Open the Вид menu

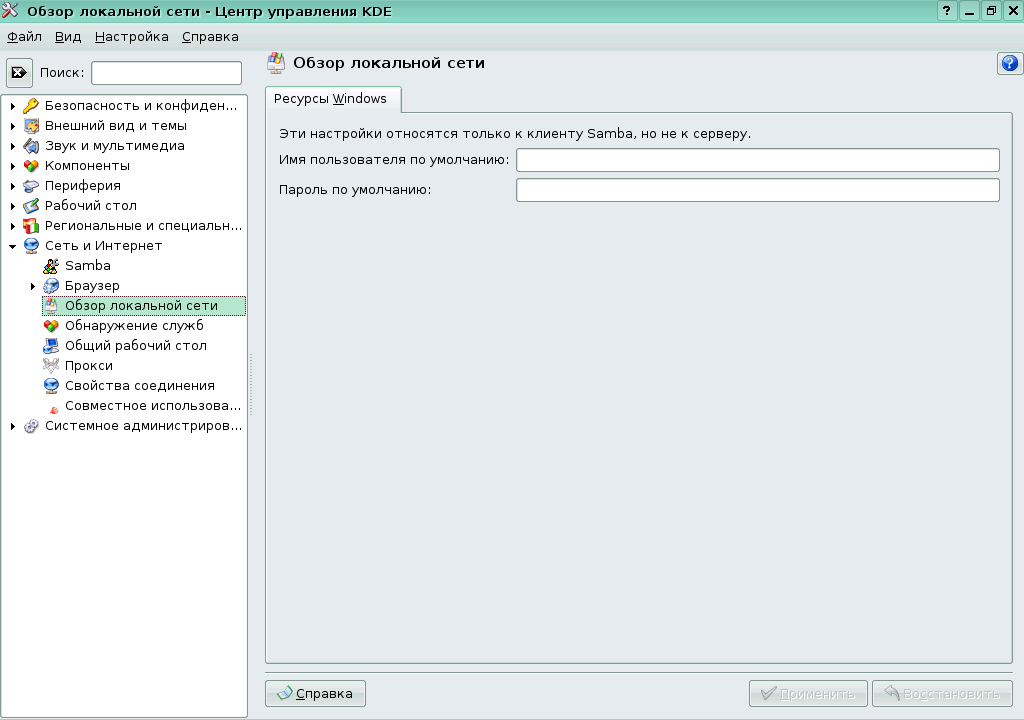point(66,36)
